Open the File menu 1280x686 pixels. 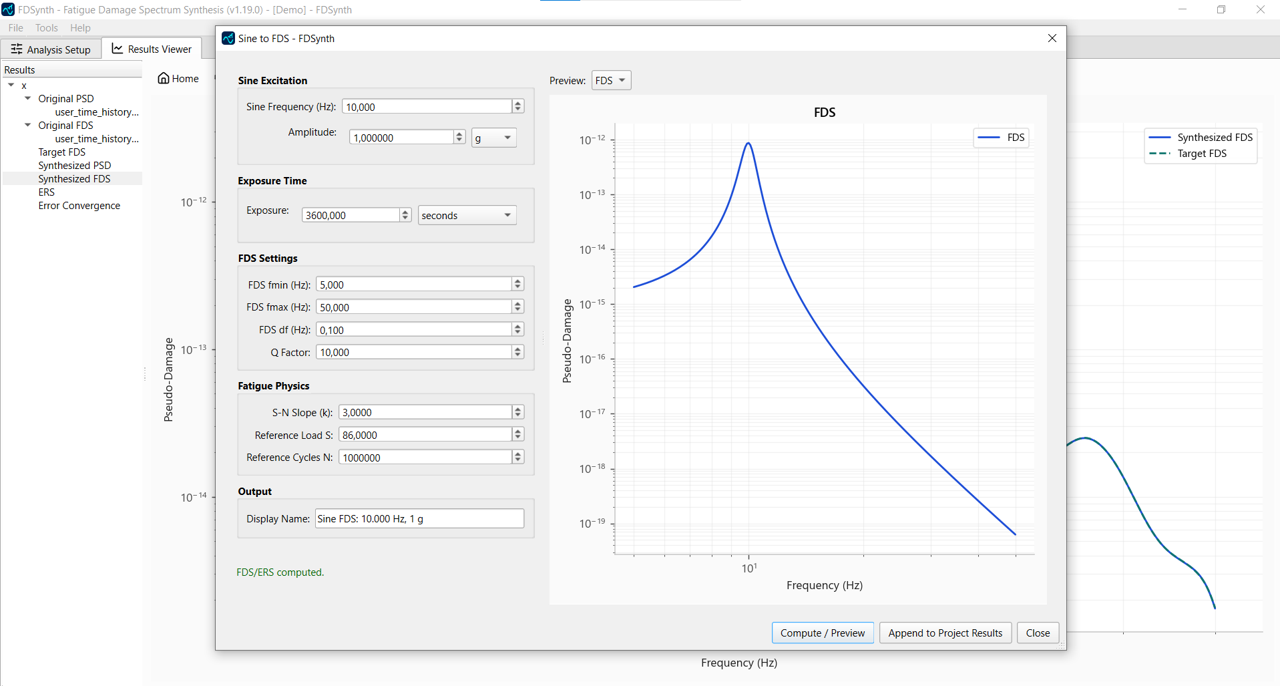click(x=15, y=27)
